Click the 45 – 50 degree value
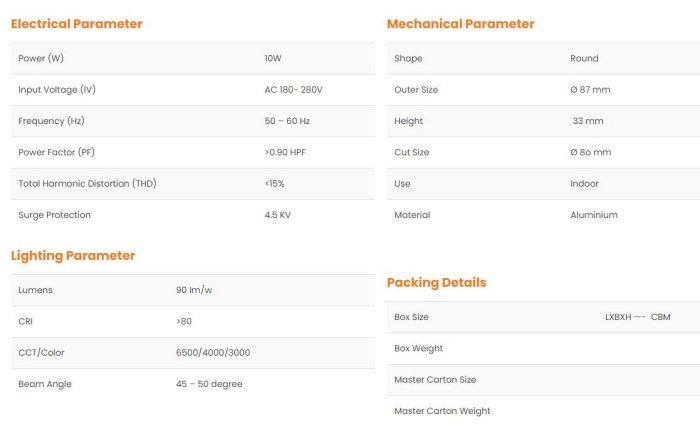The image size is (700, 429). 209,384
